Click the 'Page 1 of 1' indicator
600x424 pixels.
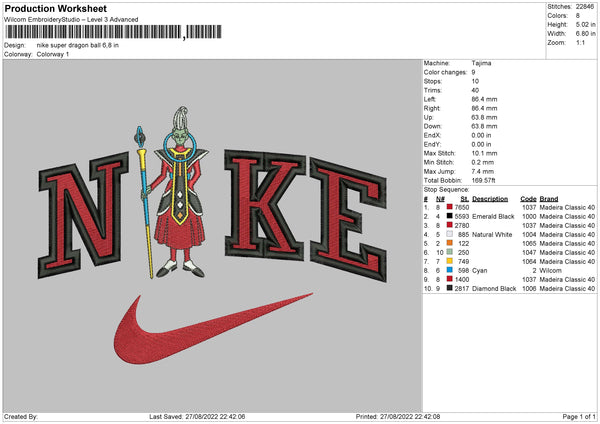[579, 416]
